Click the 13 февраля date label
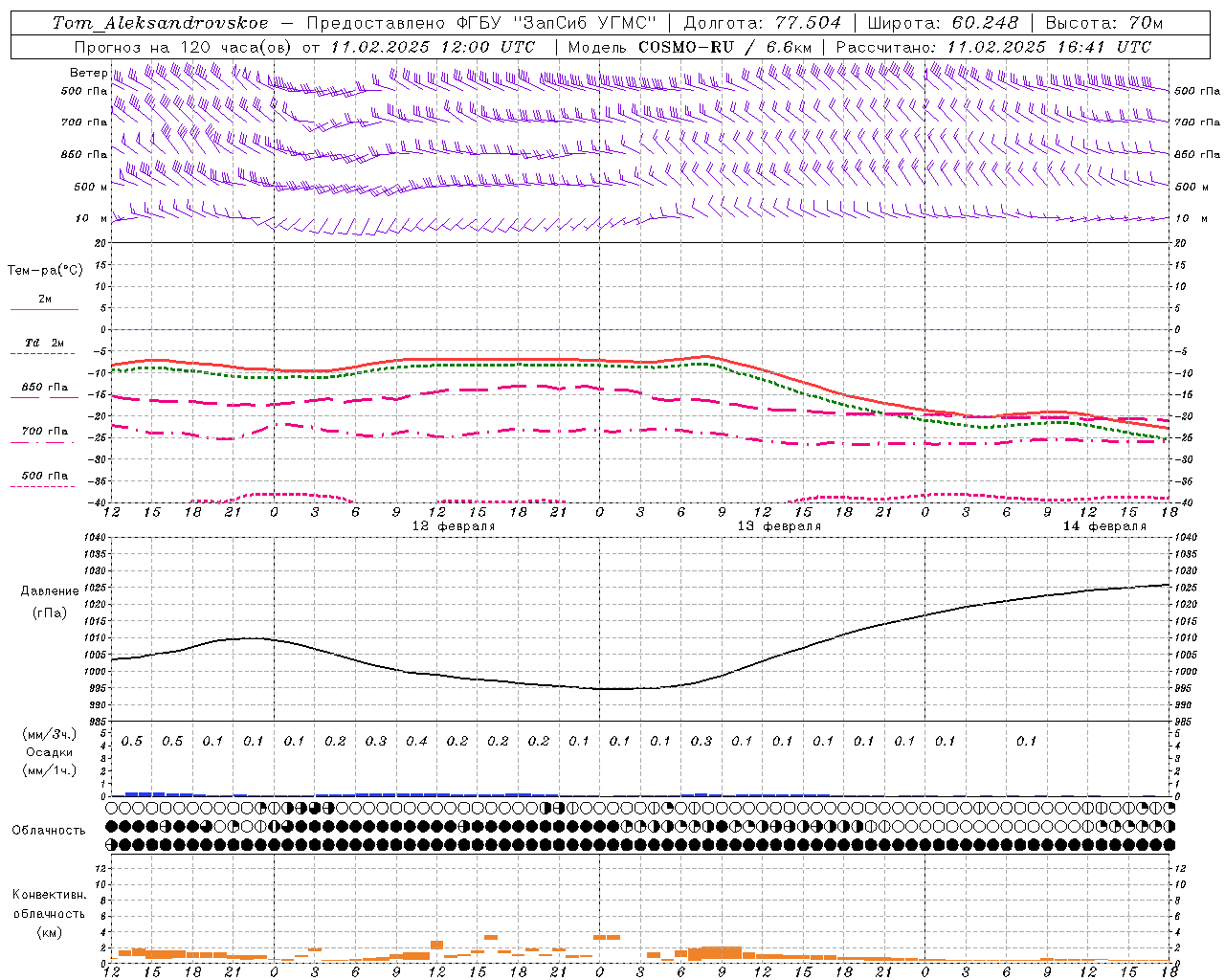The image size is (1225, 980). tap(779, 526)
